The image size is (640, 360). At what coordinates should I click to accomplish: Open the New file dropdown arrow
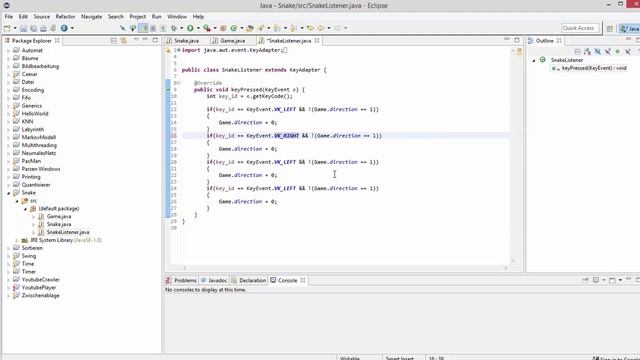click(x=15, y=28)
